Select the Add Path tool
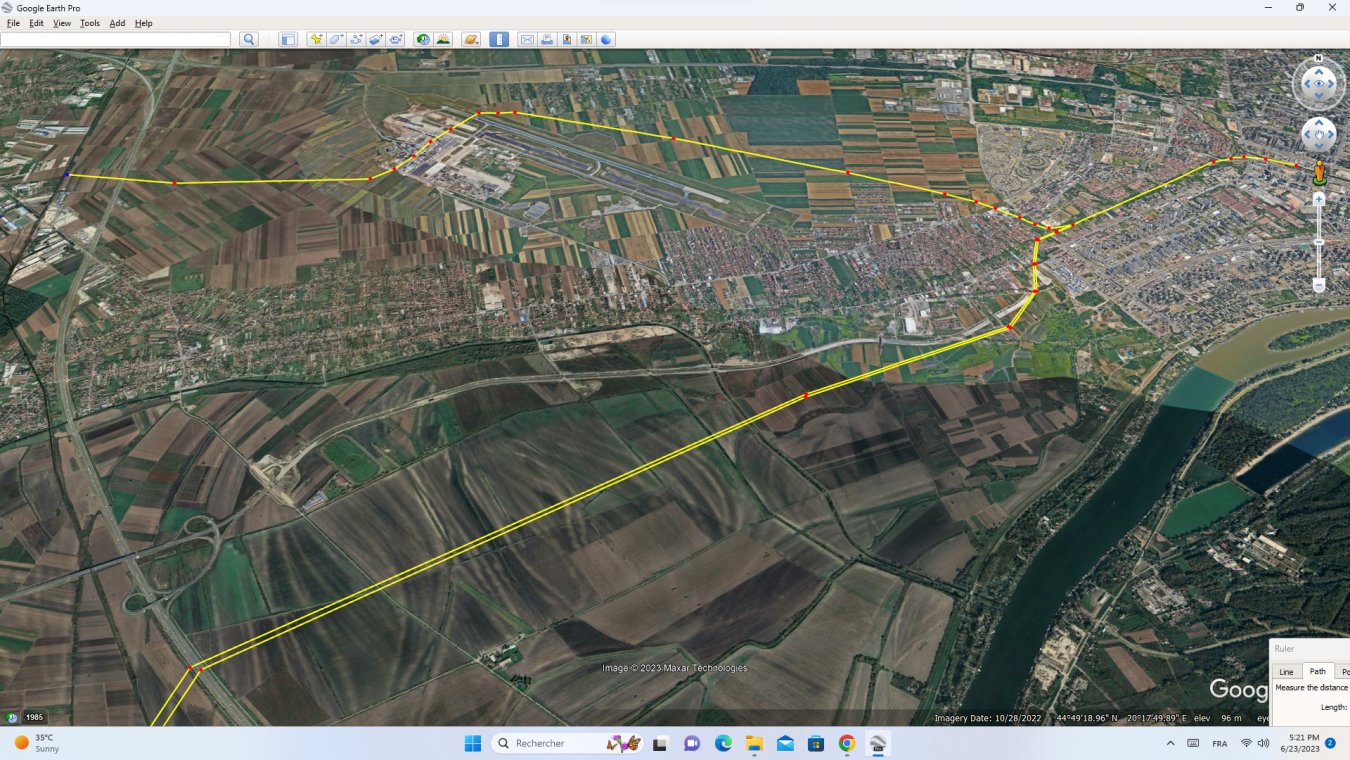The width and height of the screenshot is (1350, 760). [356, 40]
